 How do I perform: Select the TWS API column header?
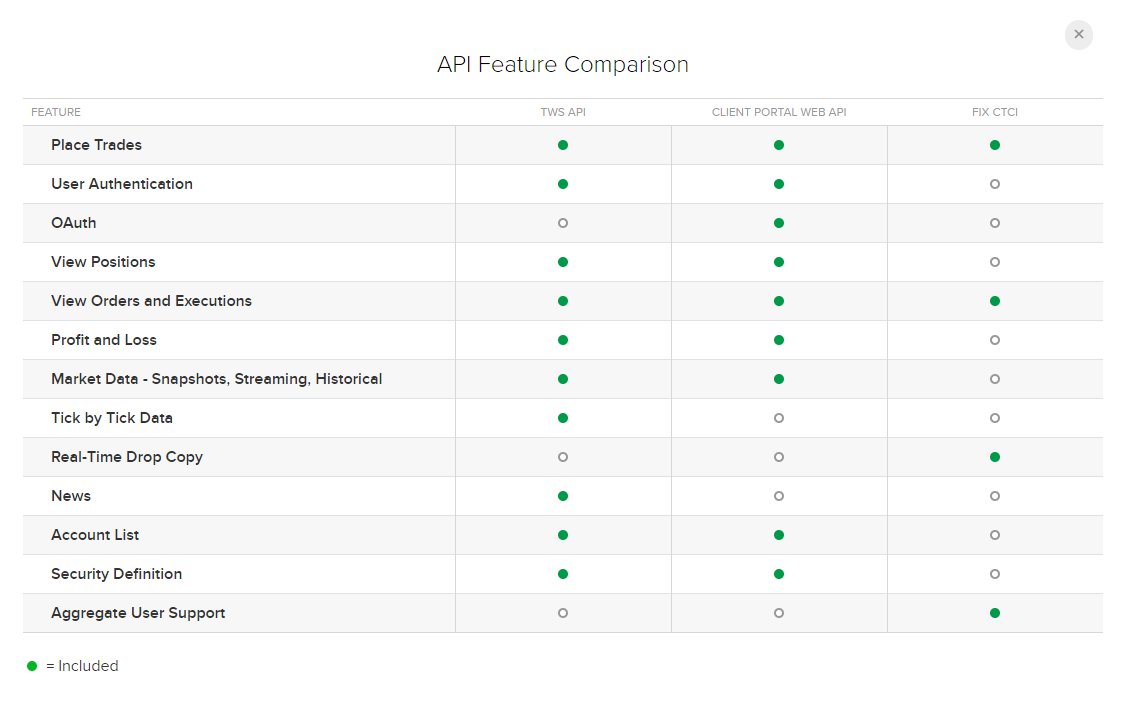563,112
